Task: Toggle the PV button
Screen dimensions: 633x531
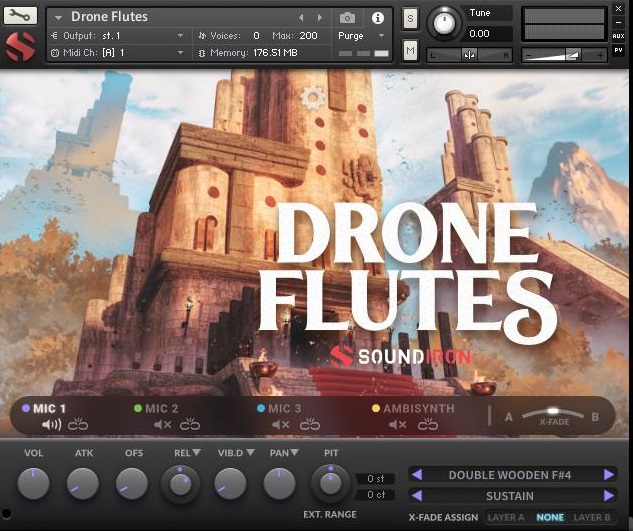Action: click(618, 50)
